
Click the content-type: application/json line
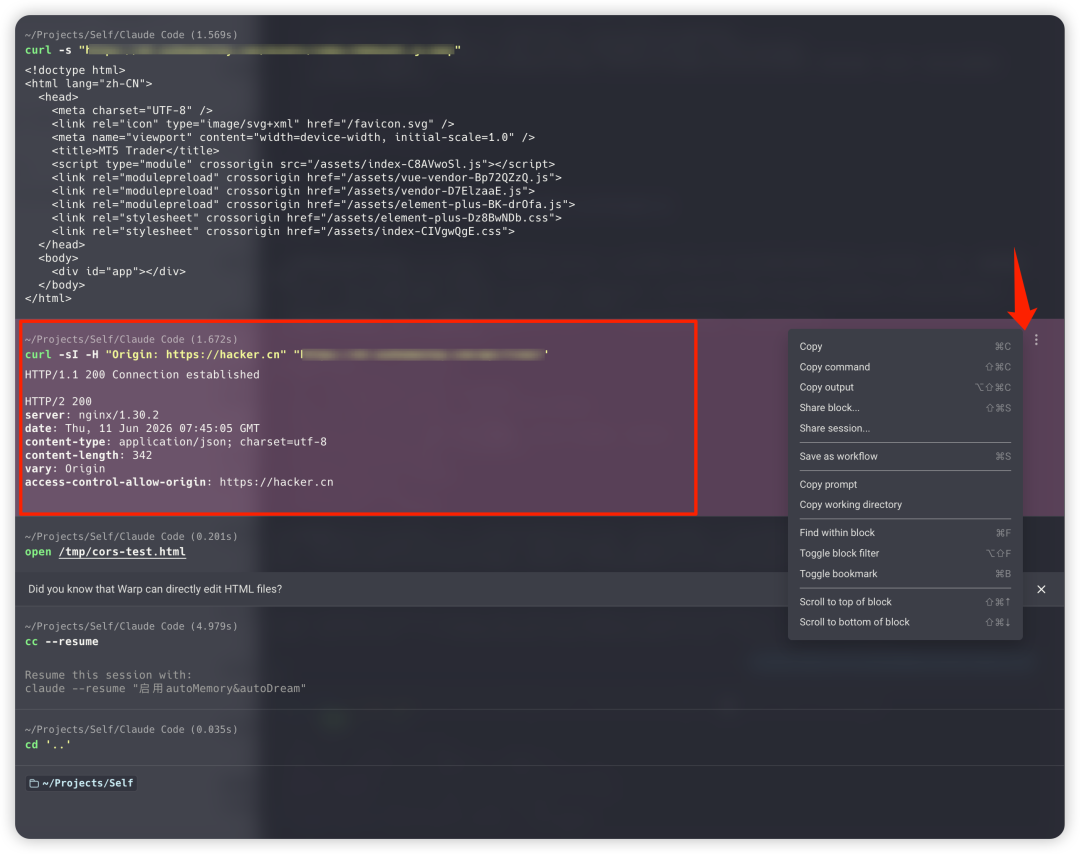pos(176,442)
